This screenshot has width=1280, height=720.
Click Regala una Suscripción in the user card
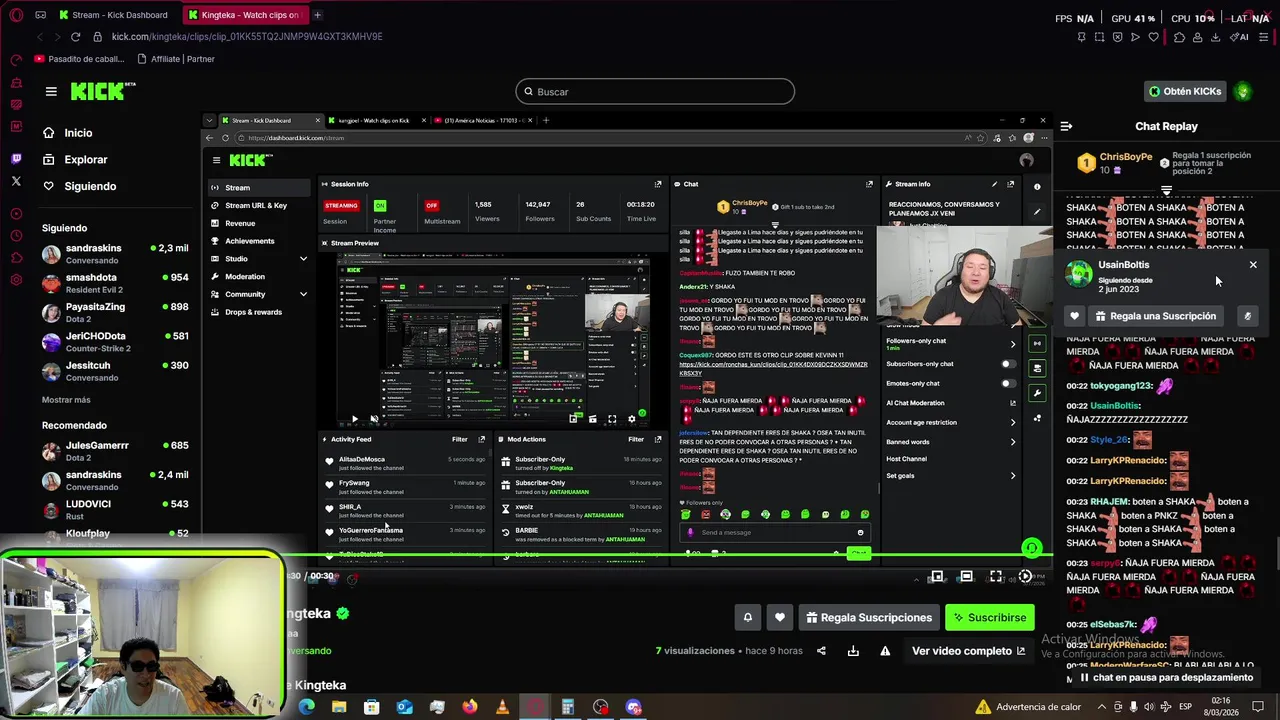(1155, 316)
